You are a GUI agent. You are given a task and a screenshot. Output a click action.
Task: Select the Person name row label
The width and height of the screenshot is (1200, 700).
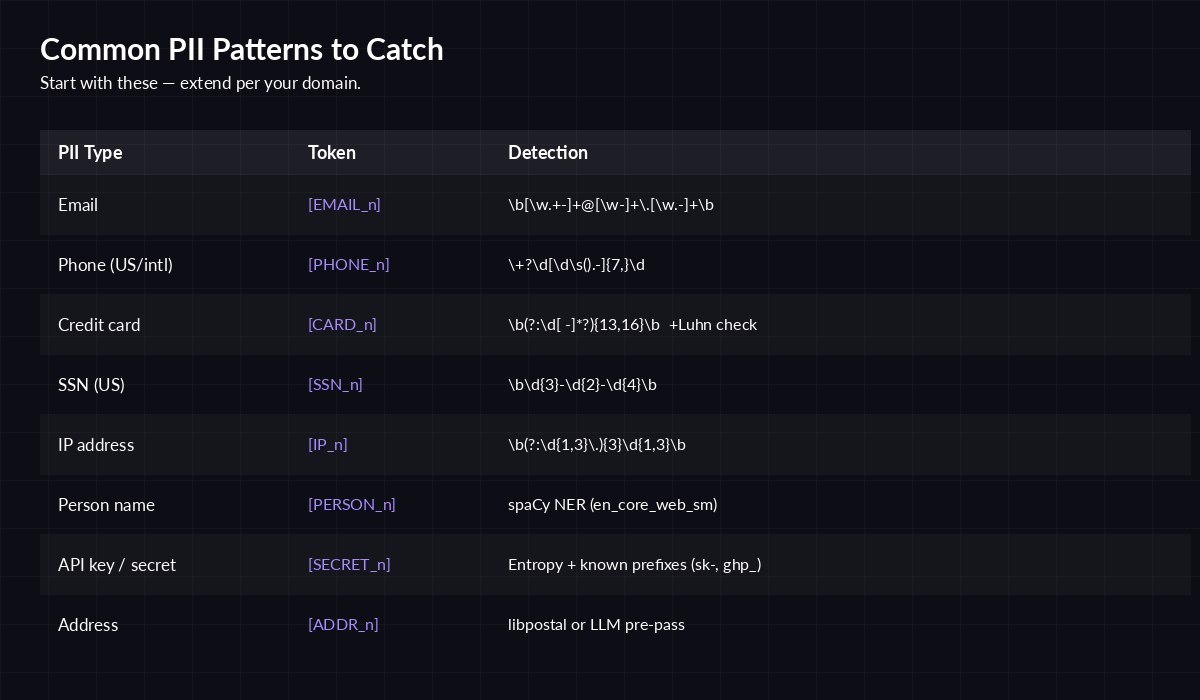coord(106,505)
